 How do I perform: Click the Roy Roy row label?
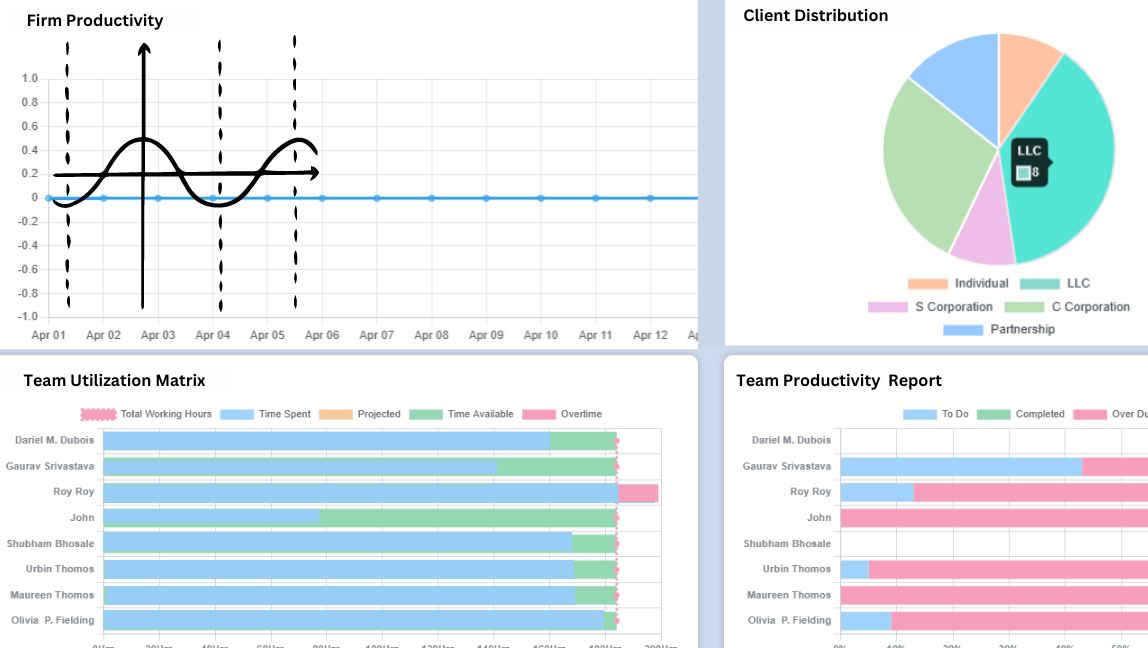[74, 492]
